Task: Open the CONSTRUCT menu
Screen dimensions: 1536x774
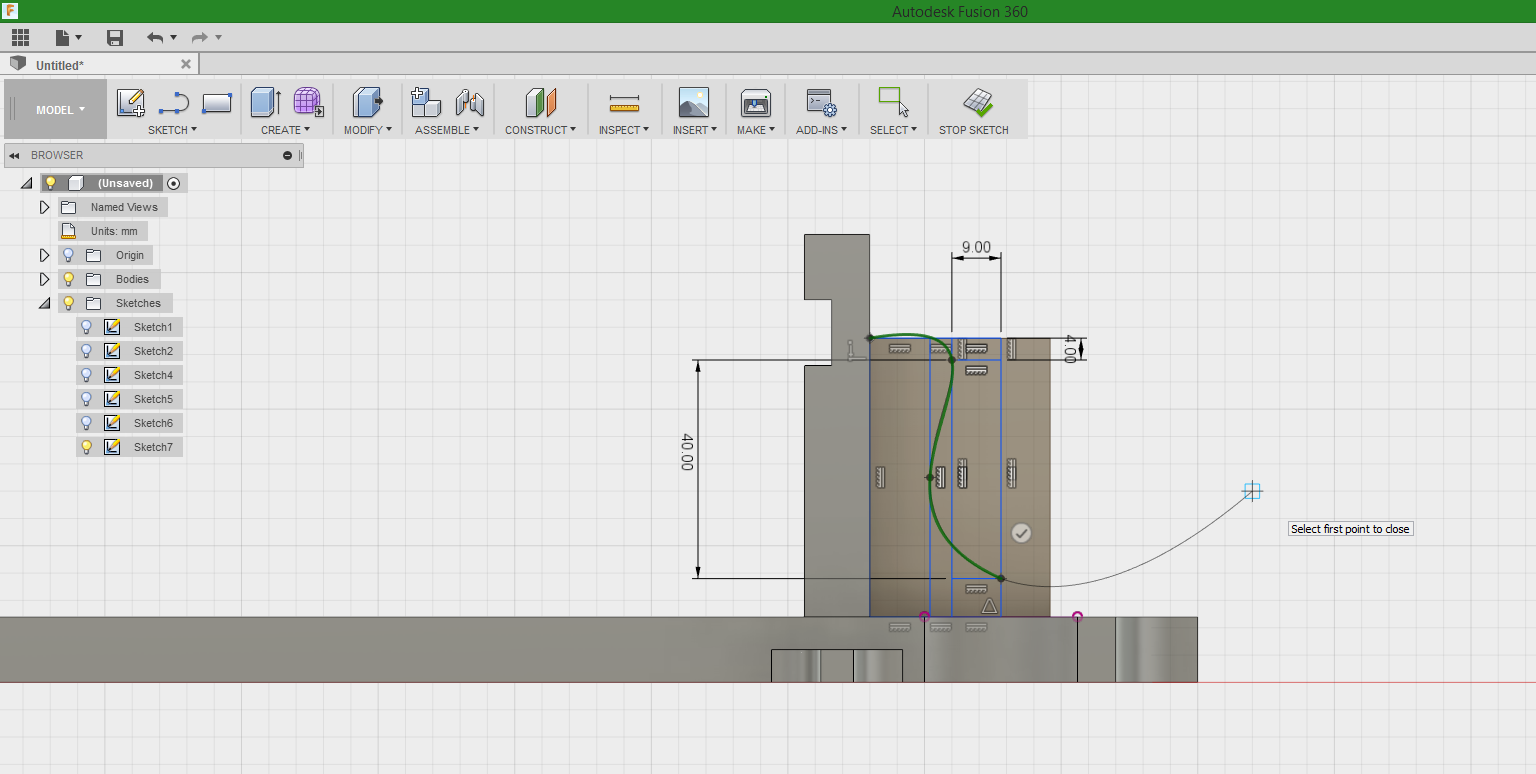Action: 540,130
